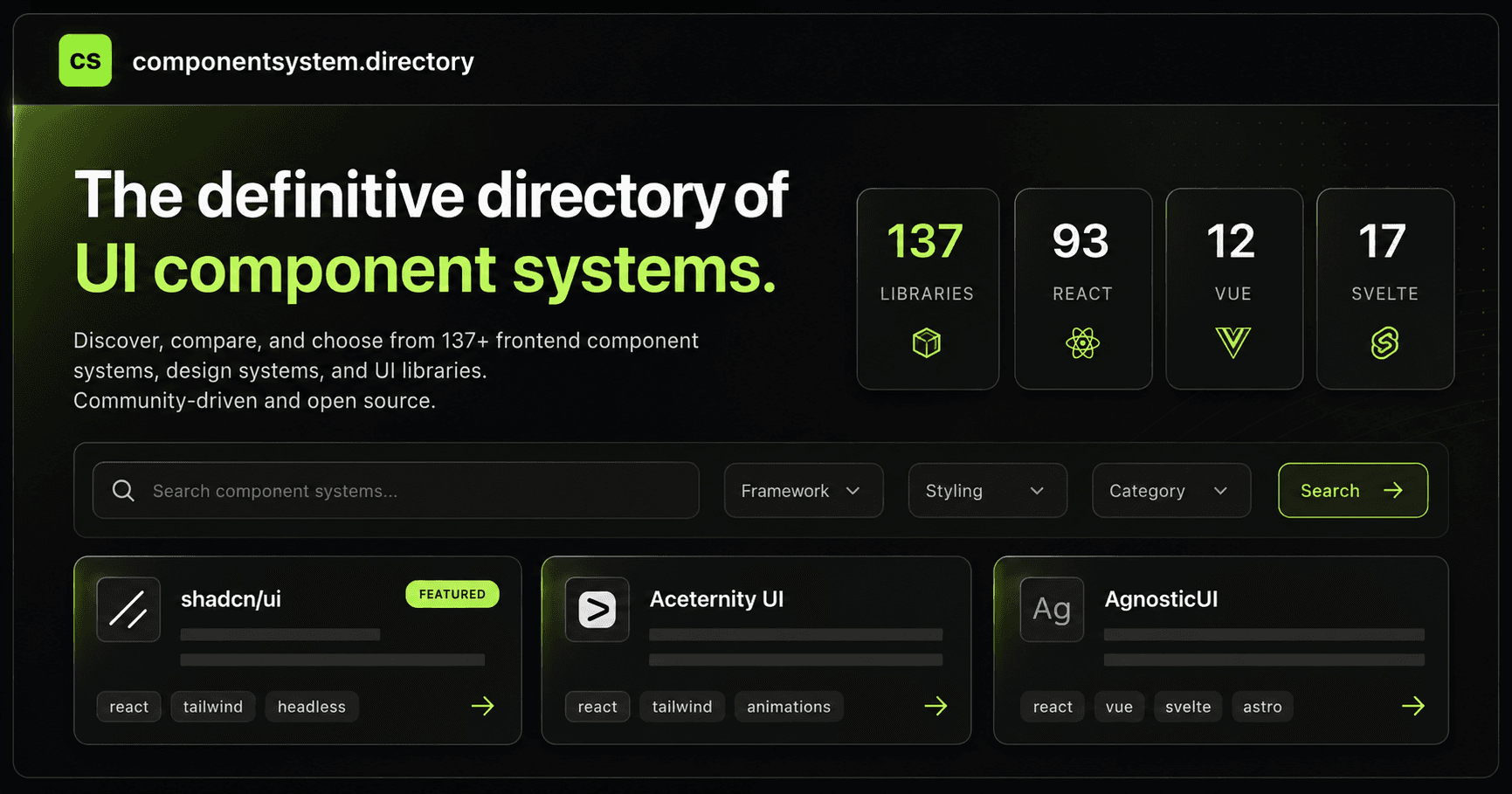Open the Framework dropdown
Viewport: 1512px width, 794px height.
804,490
